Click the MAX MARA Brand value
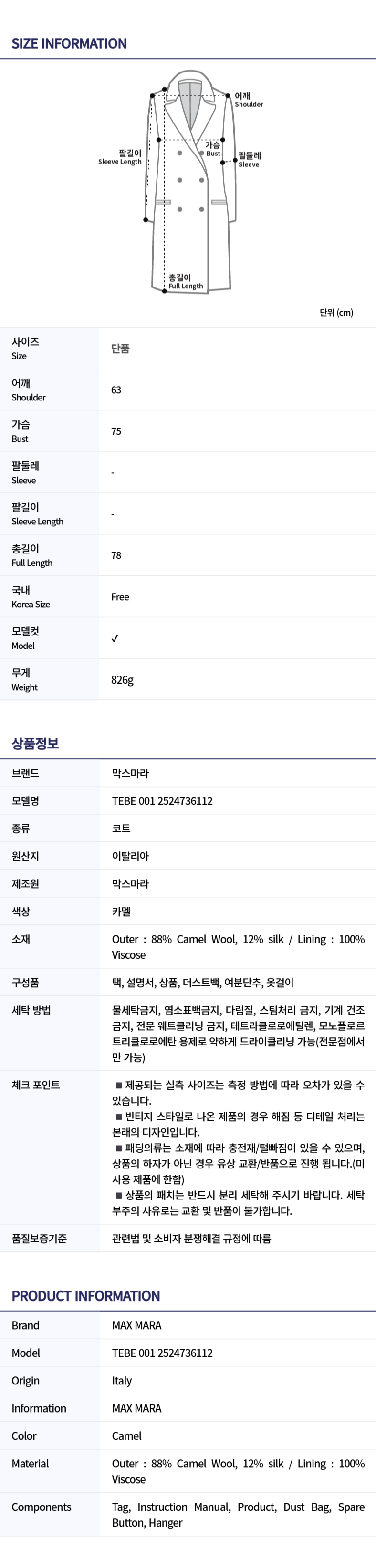This screenshot has width=376, height=1568. coord(136,1325)
